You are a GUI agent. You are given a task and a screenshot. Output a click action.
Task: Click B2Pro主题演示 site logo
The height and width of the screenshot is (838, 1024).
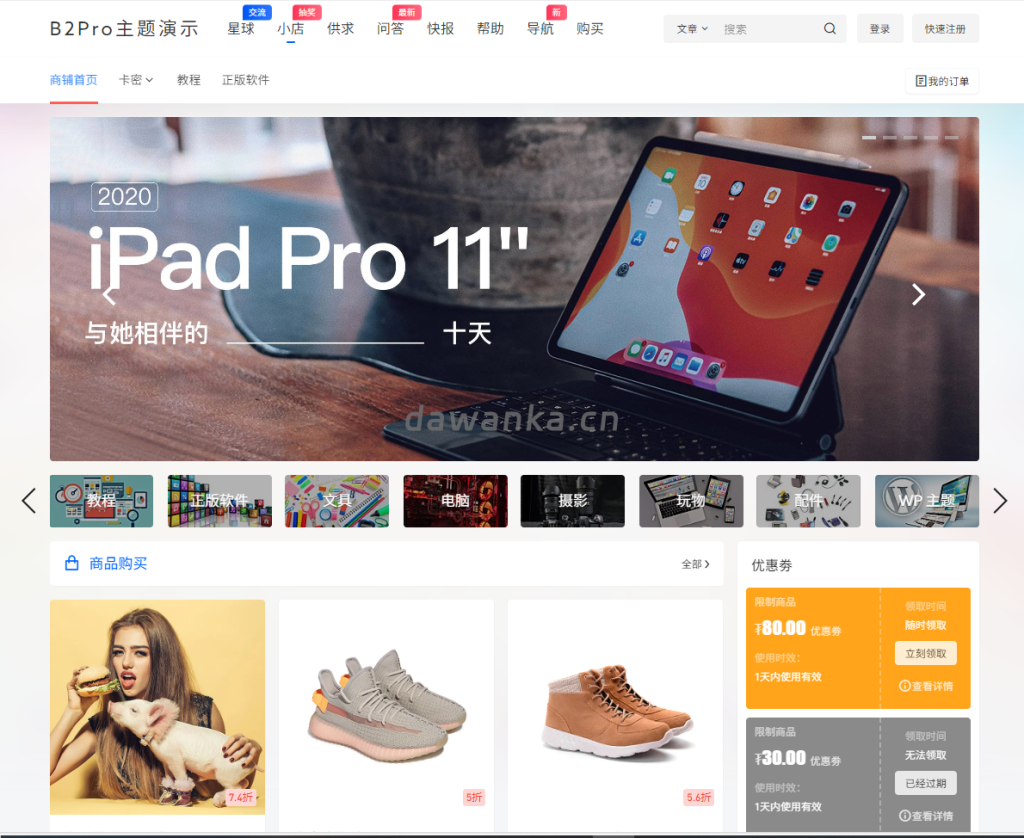pyautogui.click(x=124, y=29)
